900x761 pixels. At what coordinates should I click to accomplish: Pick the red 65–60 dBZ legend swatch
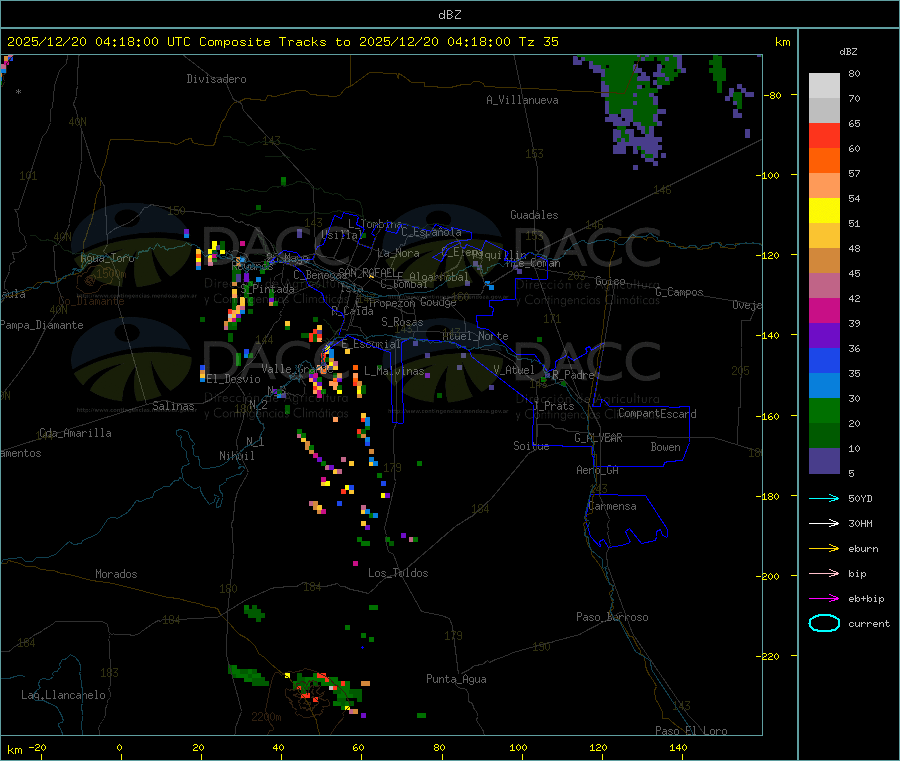[824, 136]
